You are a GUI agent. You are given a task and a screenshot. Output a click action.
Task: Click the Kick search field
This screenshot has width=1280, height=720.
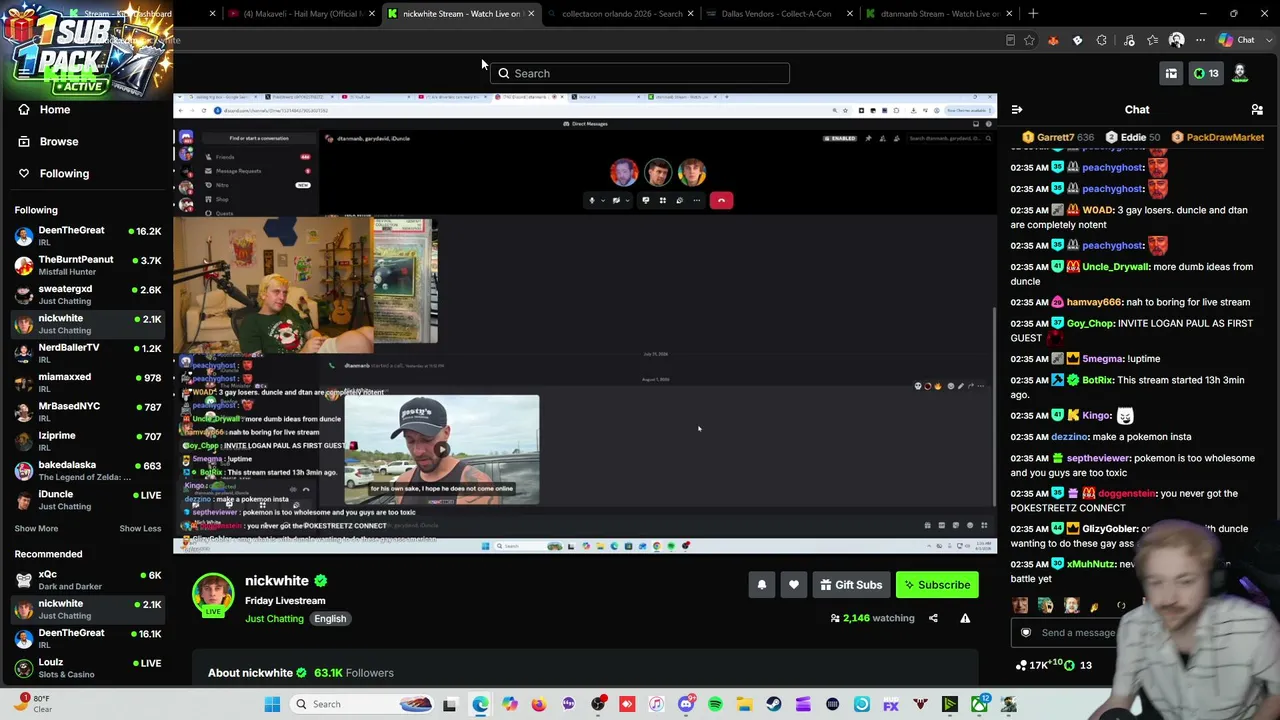click(x=640, y=73)
